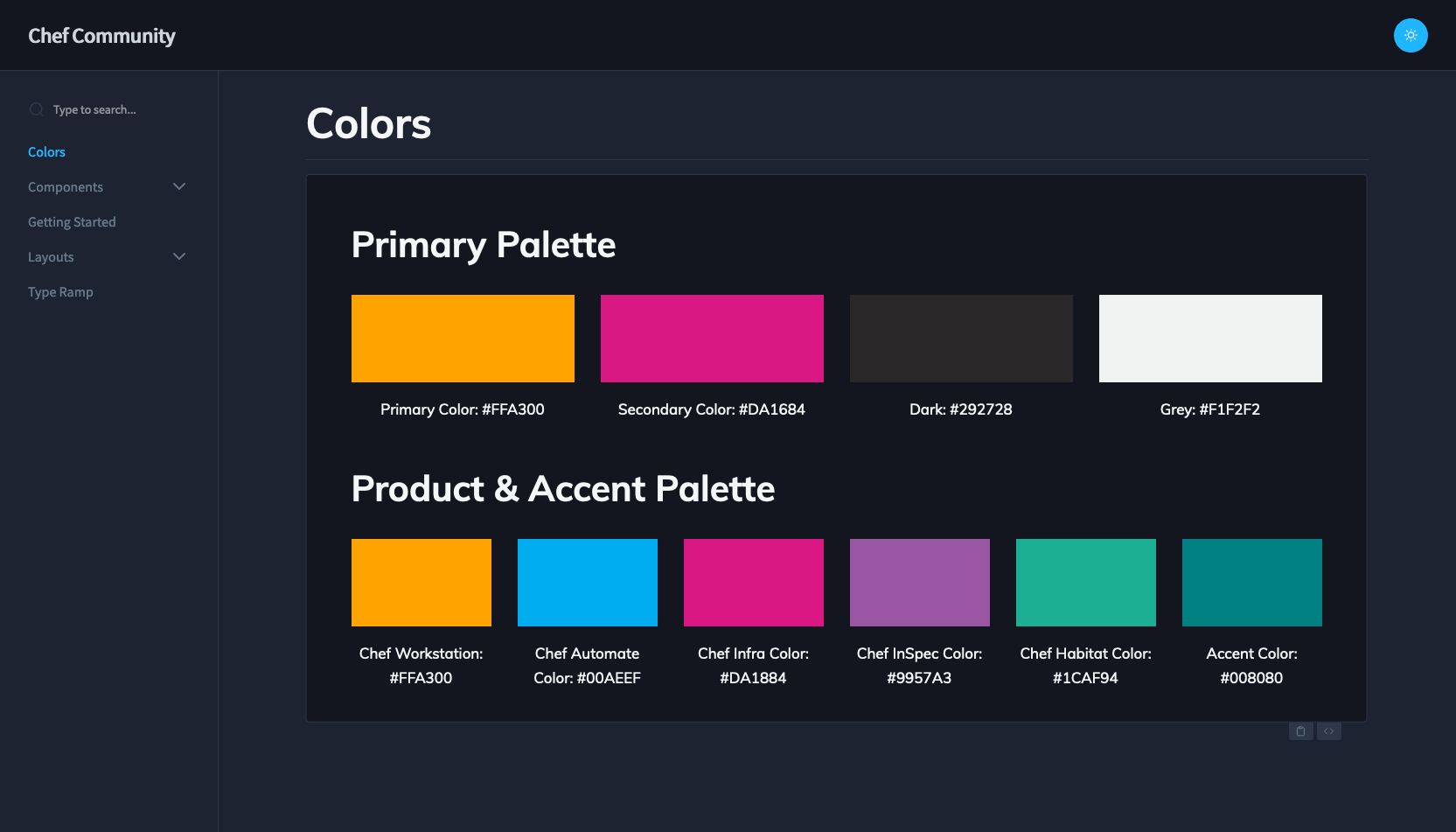Screen dimensions: 1456x832
Task: Go to the Type Ramp page
Action: coord(60,292)
